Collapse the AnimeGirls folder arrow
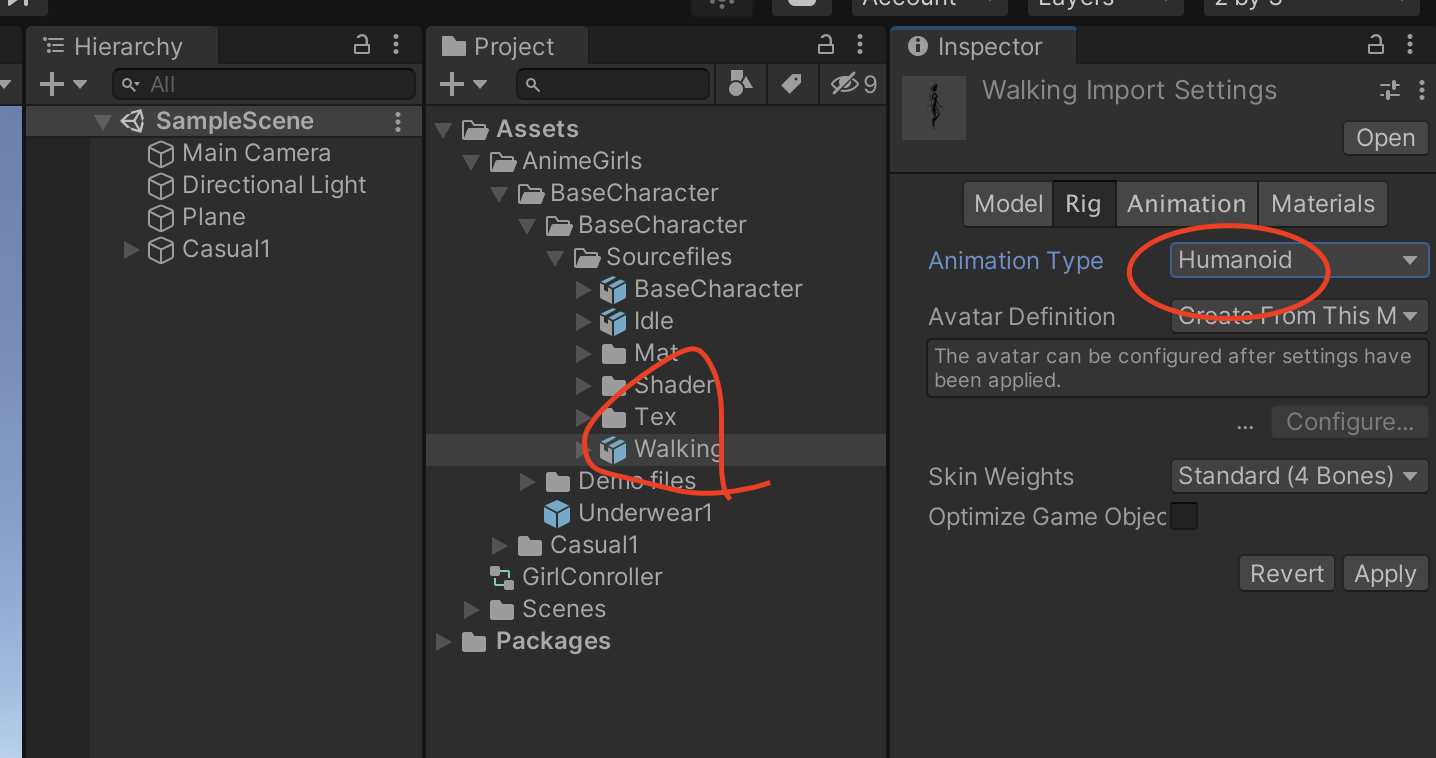The height and width of the screenshot is (758, 1436). click(471, 162)
